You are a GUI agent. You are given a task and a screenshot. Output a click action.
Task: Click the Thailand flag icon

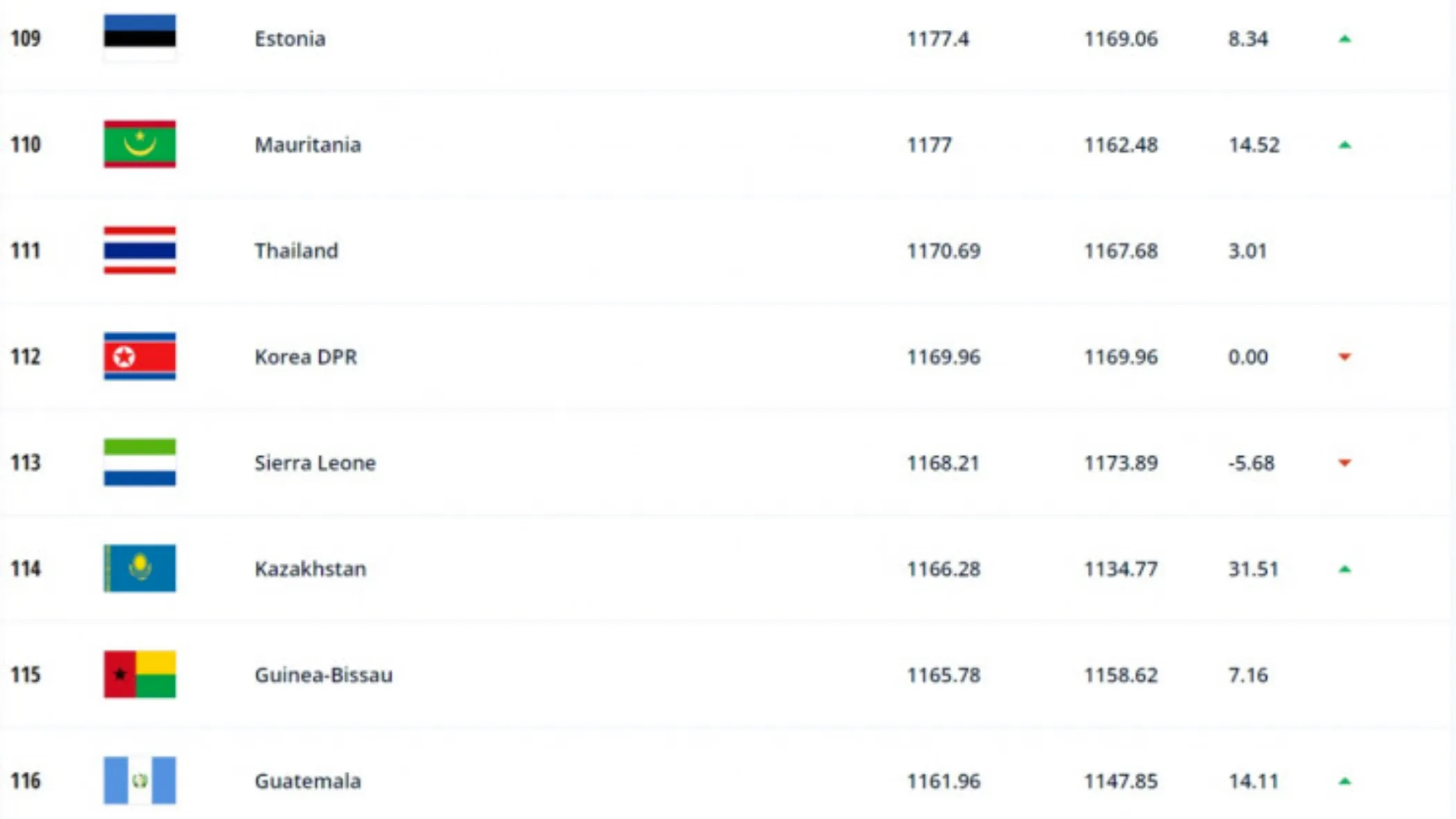[139, 250]
